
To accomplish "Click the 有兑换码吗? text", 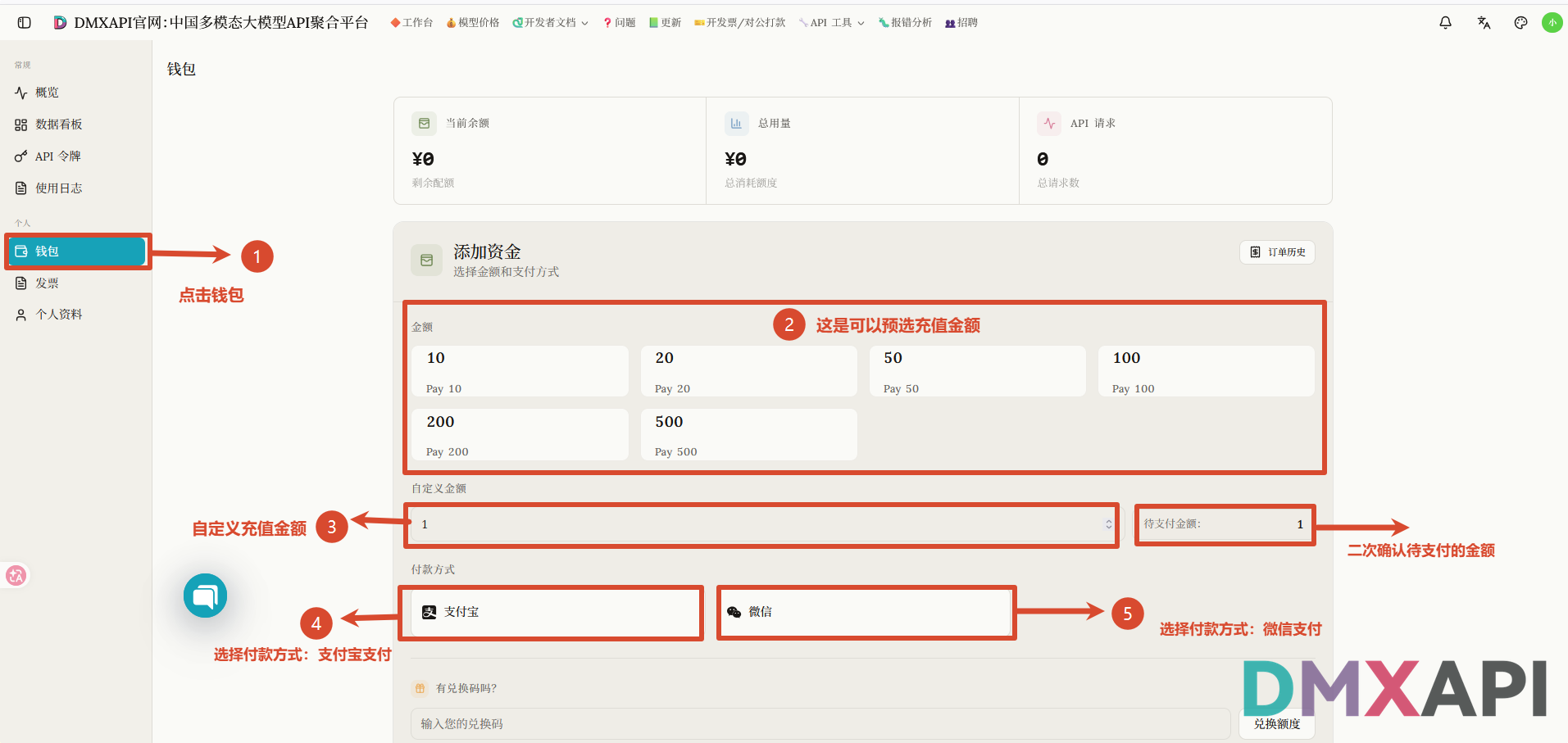I will point(466,689).
